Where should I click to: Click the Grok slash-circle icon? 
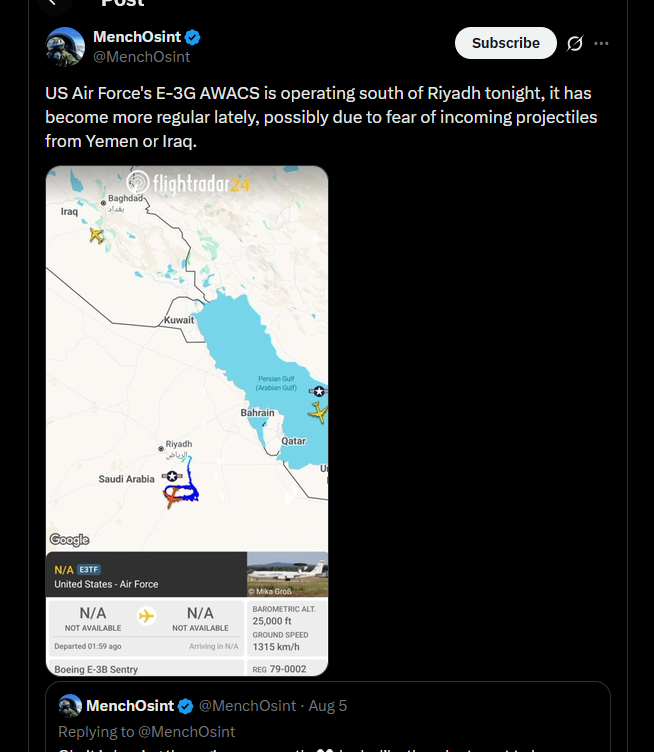click(574, 44)
